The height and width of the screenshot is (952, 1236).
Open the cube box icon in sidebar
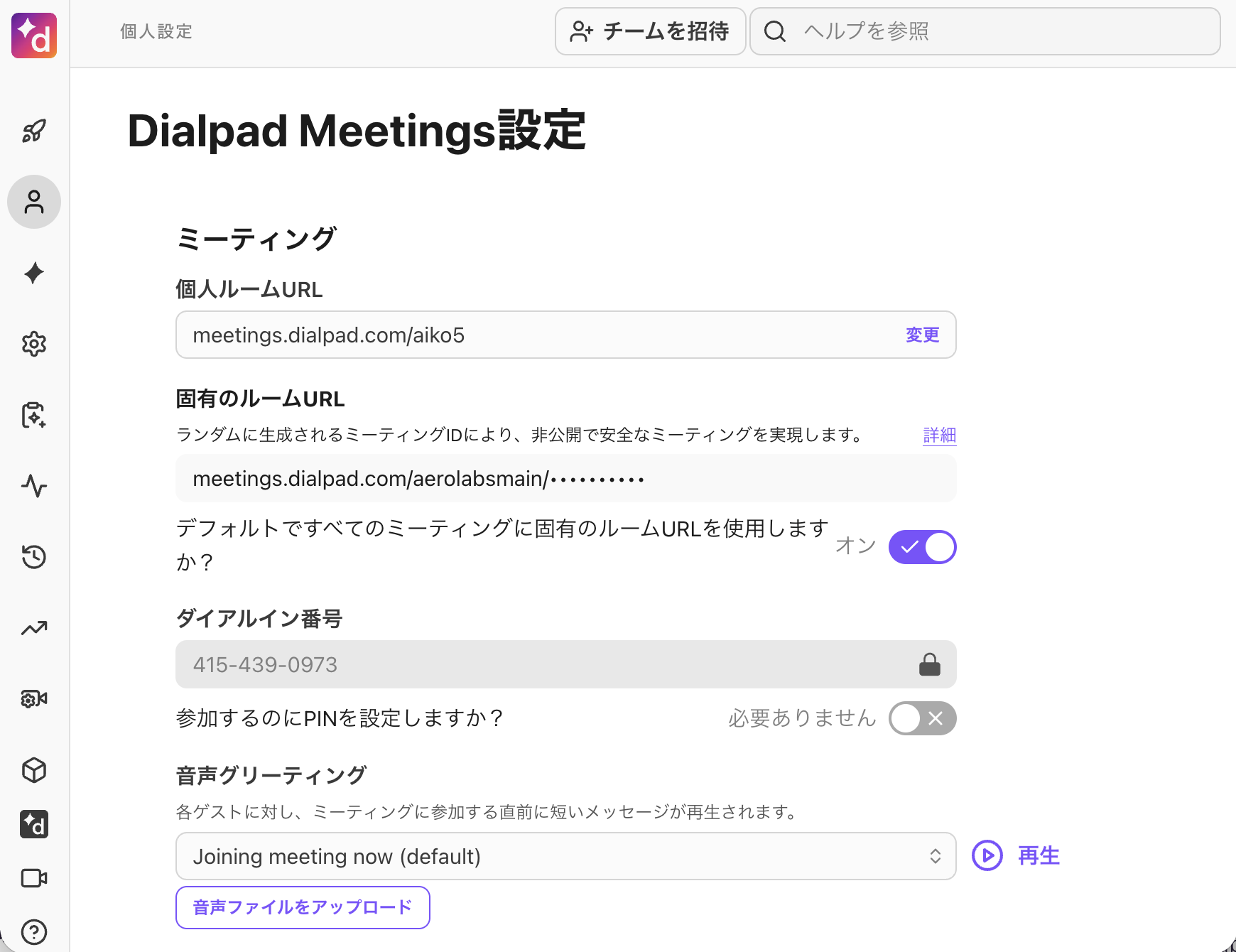tap(34, 770)
